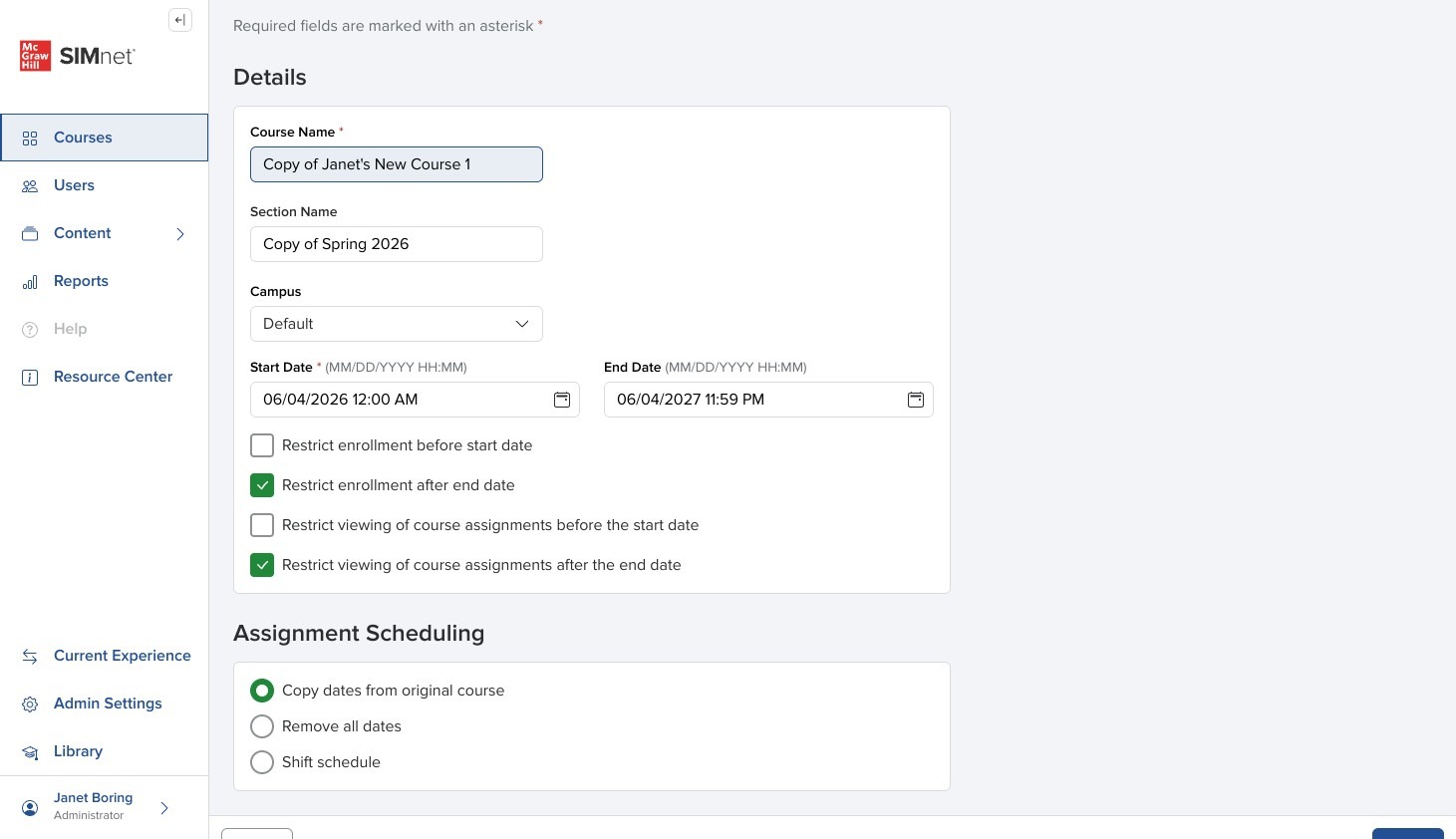This screenshot has width=1456, height=839.
Task: Open the Start Date calendar picker
Action: coord(562,400)
